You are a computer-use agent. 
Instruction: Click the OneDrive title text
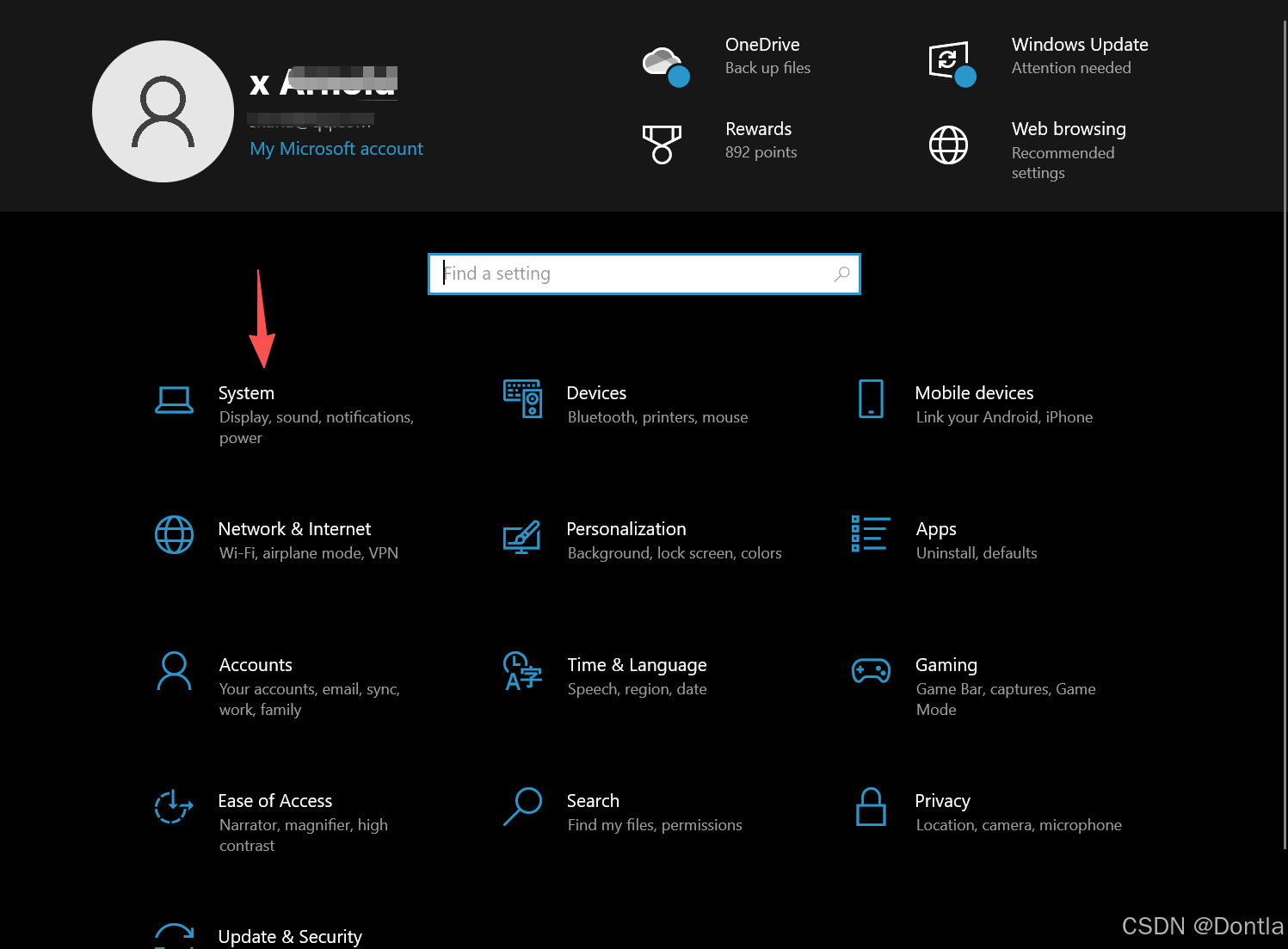[x=762, y=45]
